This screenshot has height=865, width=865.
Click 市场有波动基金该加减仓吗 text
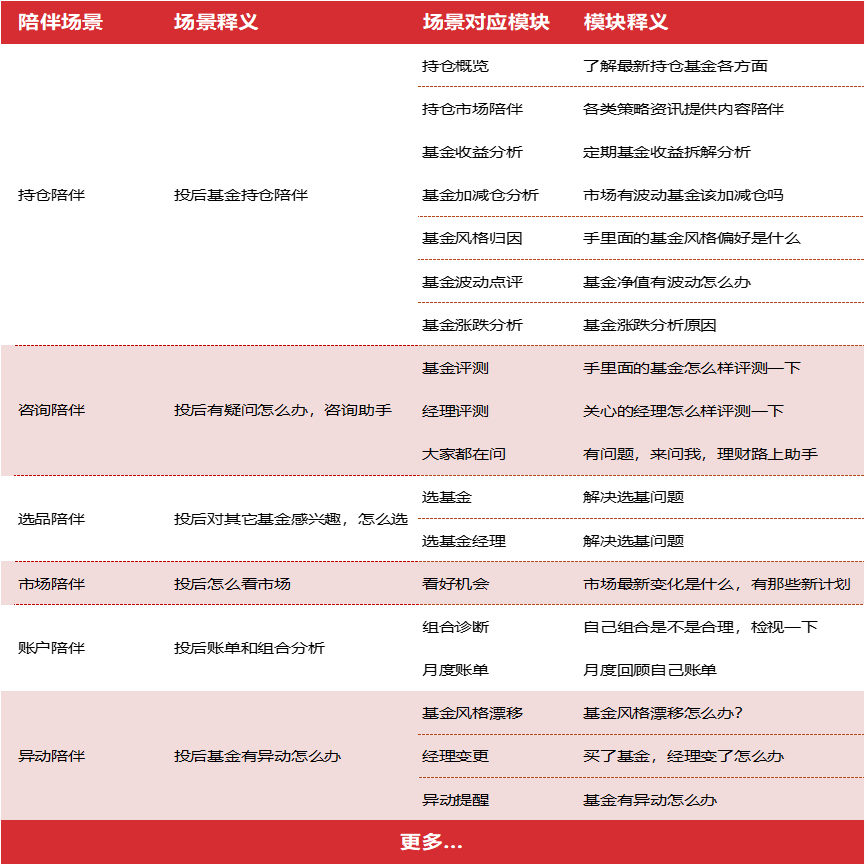(x=683, y=195)
